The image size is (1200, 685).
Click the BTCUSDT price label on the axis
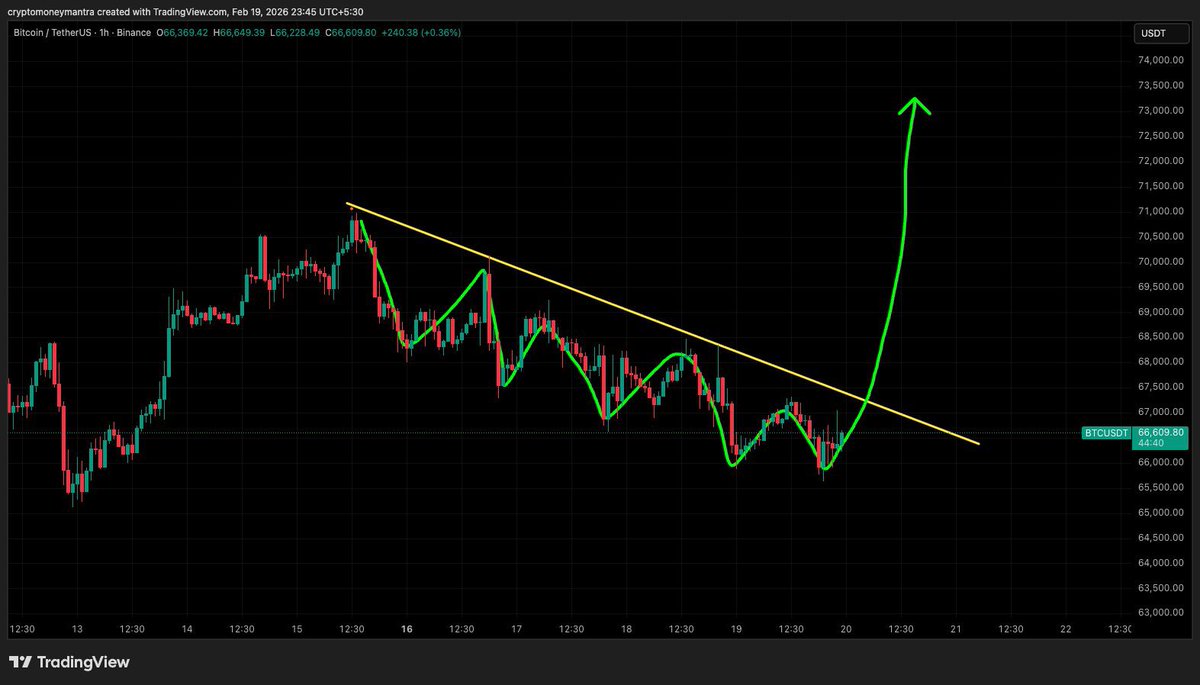click(1105, 433)
